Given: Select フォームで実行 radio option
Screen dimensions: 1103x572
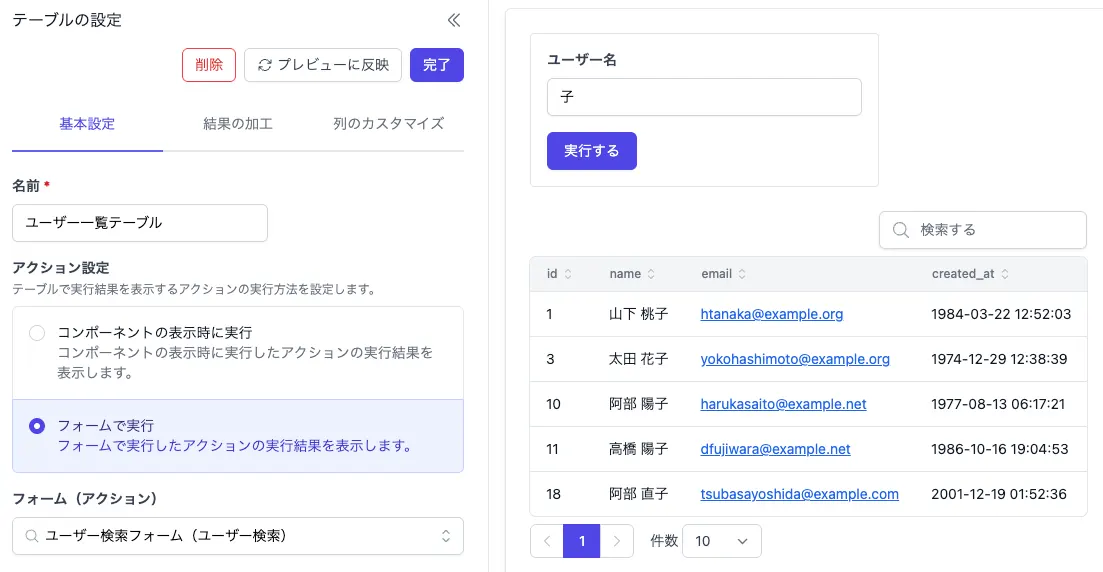Looking at the screenshot, I should [x=37, y=426].
